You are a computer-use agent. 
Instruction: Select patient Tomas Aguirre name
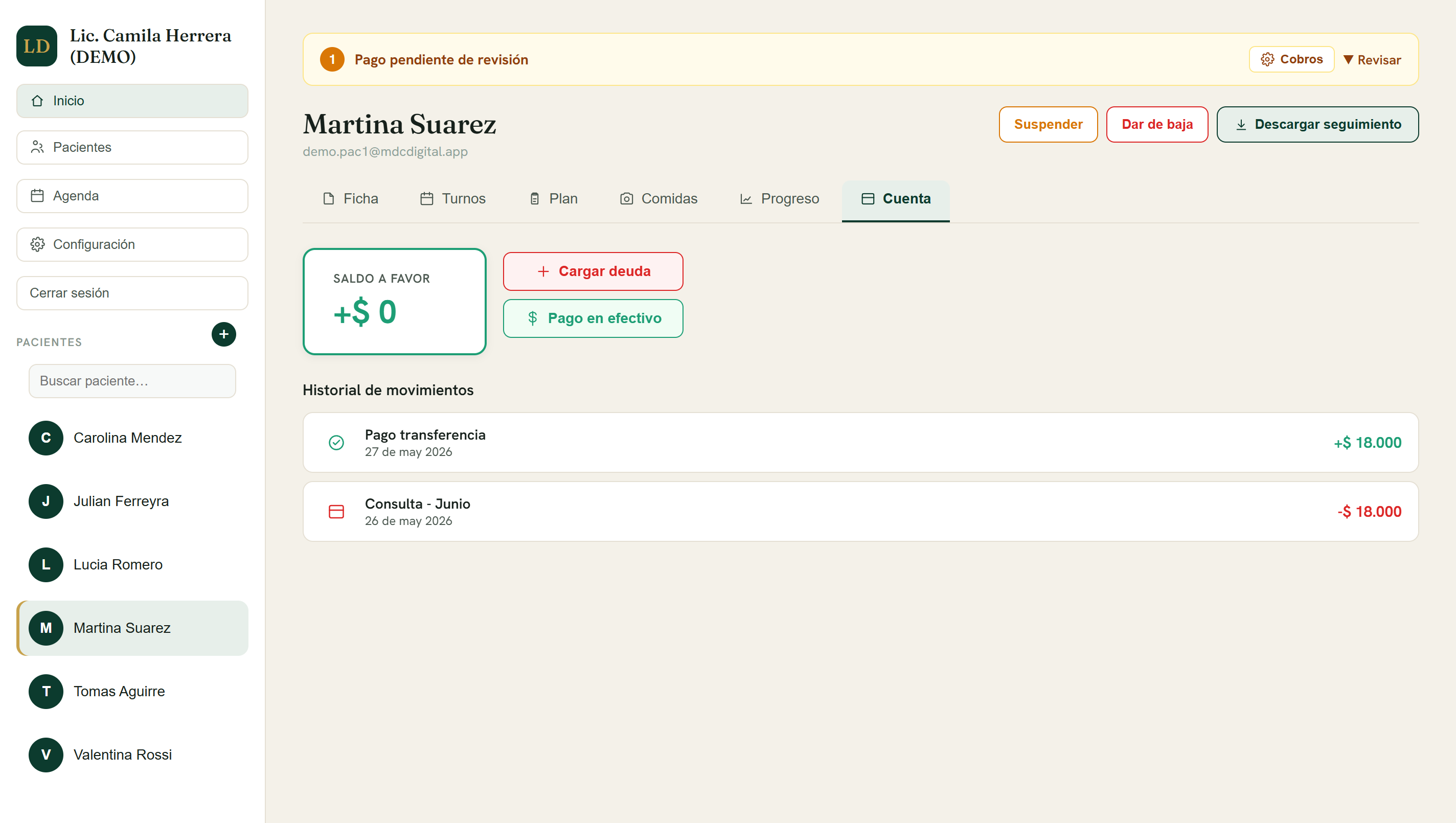119,691
